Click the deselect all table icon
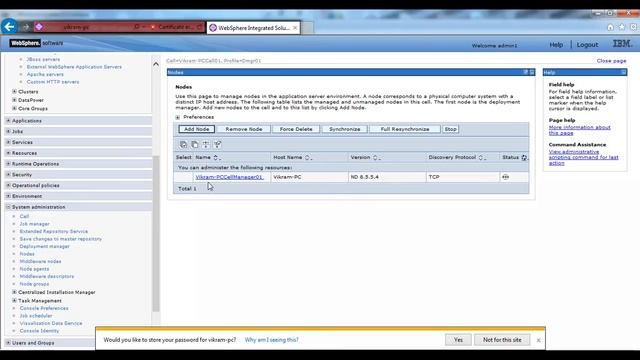This screenshot has width=640, height=360. click(195, 144)
